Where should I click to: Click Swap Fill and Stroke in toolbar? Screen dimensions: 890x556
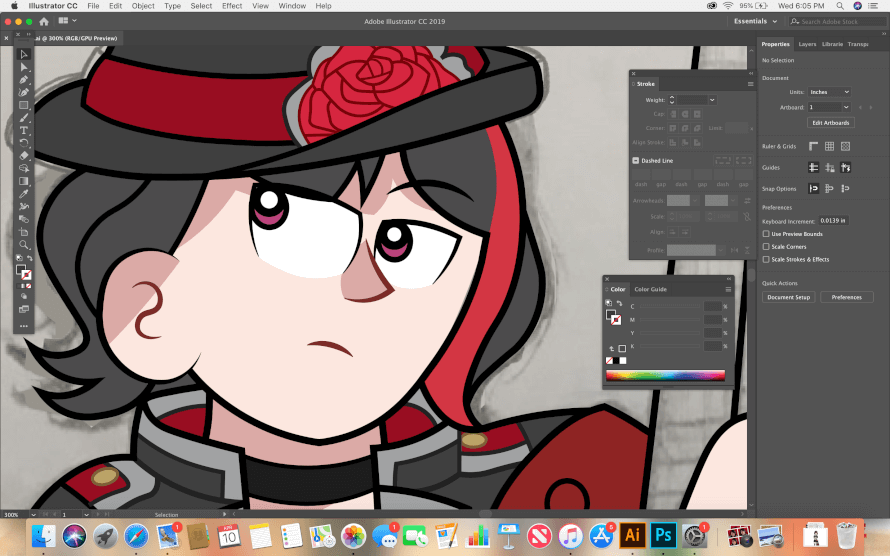pyautogui.click(x=30, y=258)
